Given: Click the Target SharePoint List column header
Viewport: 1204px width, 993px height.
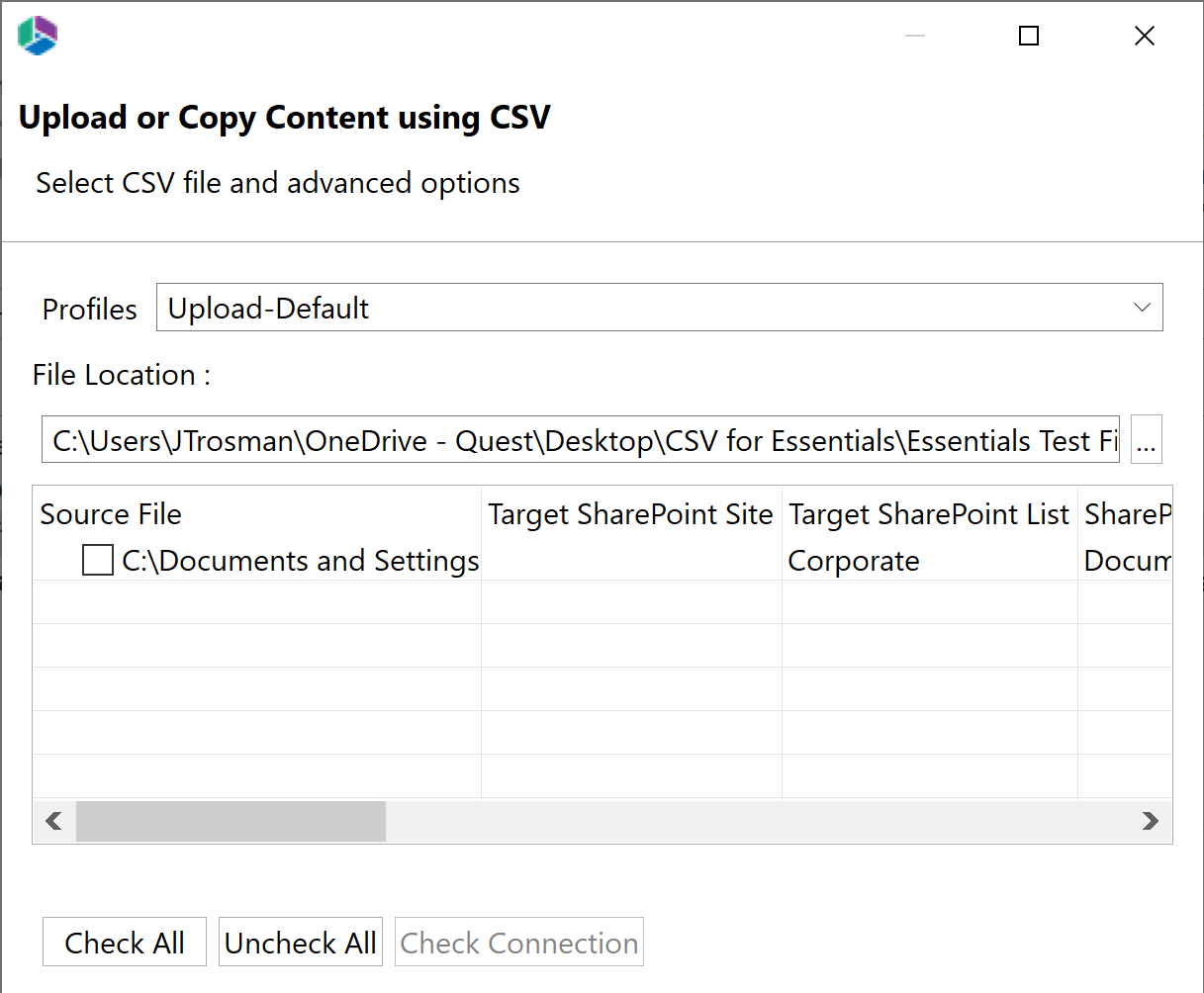Looking at the screenshot, I should pos(929,514).
